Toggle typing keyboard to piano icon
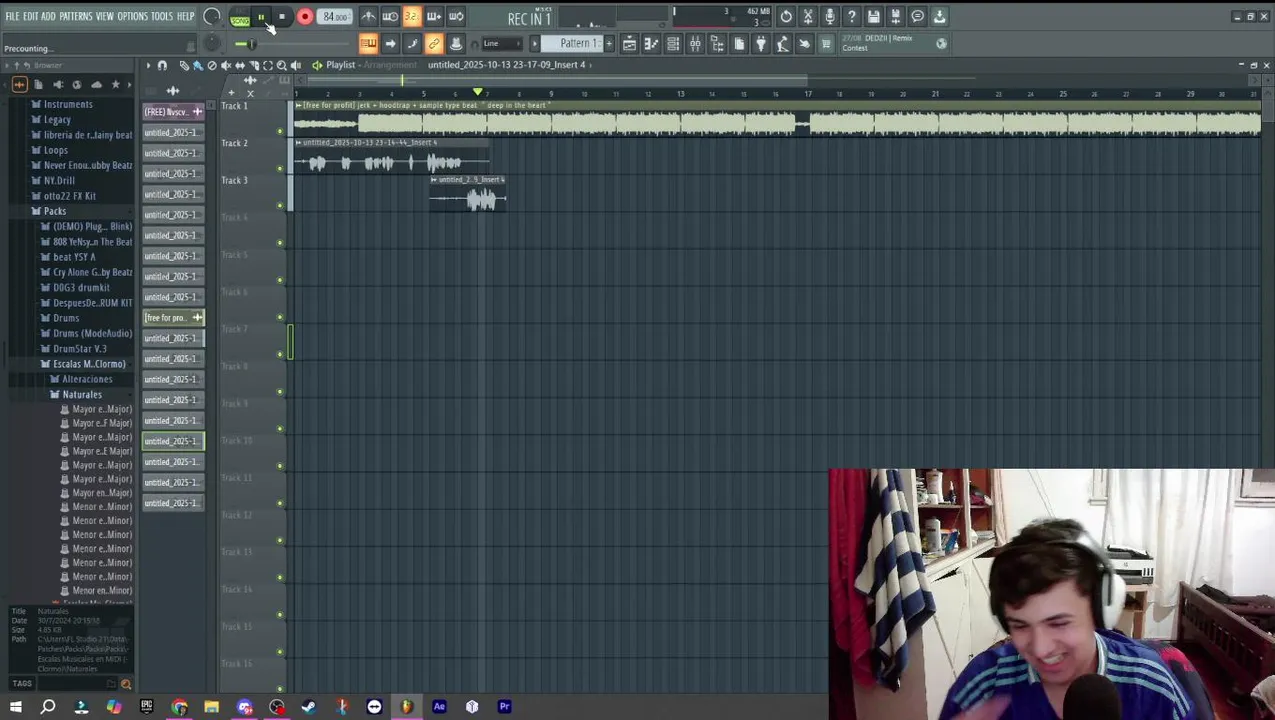Viewport: 1275px width, 720px height. 368,44
